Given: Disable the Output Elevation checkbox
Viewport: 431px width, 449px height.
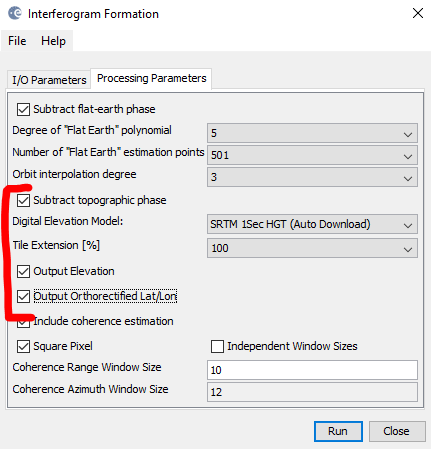Looking at the screenshot, I should (x=23, y=271).
